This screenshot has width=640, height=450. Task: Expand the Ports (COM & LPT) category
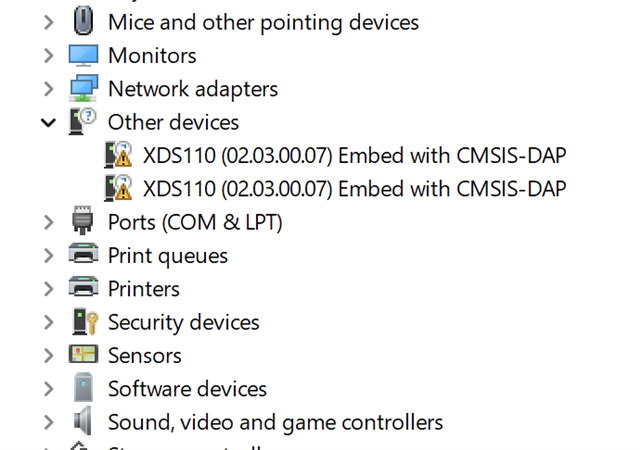point(48,222)
